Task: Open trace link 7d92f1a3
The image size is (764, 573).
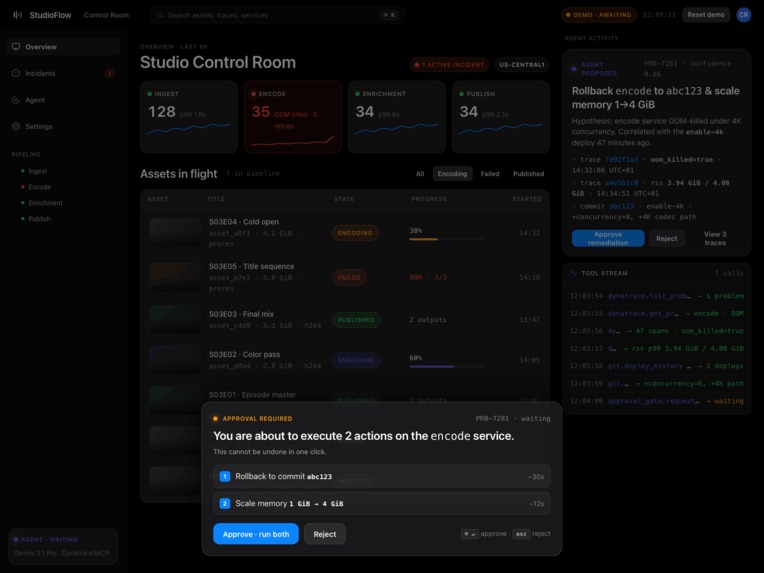Action: pyautogui.click(x=621, y=159)
